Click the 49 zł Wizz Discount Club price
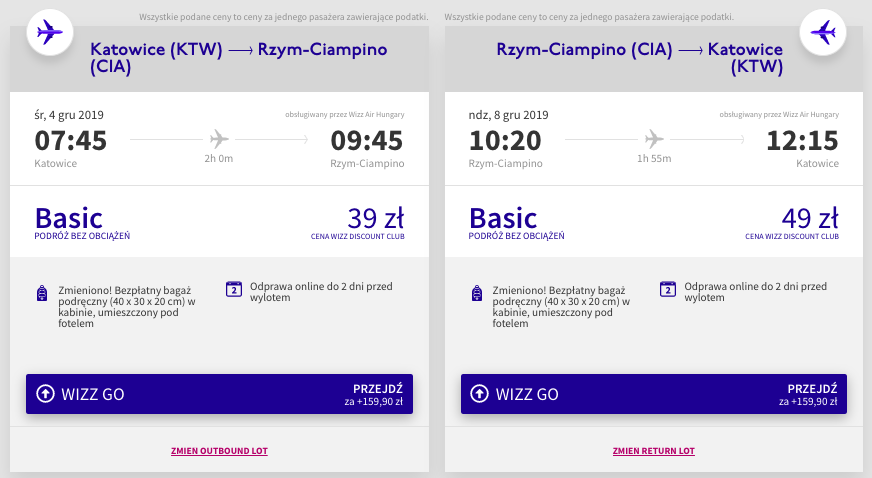Viewport: 872px width, 478px height. [792, 223]
